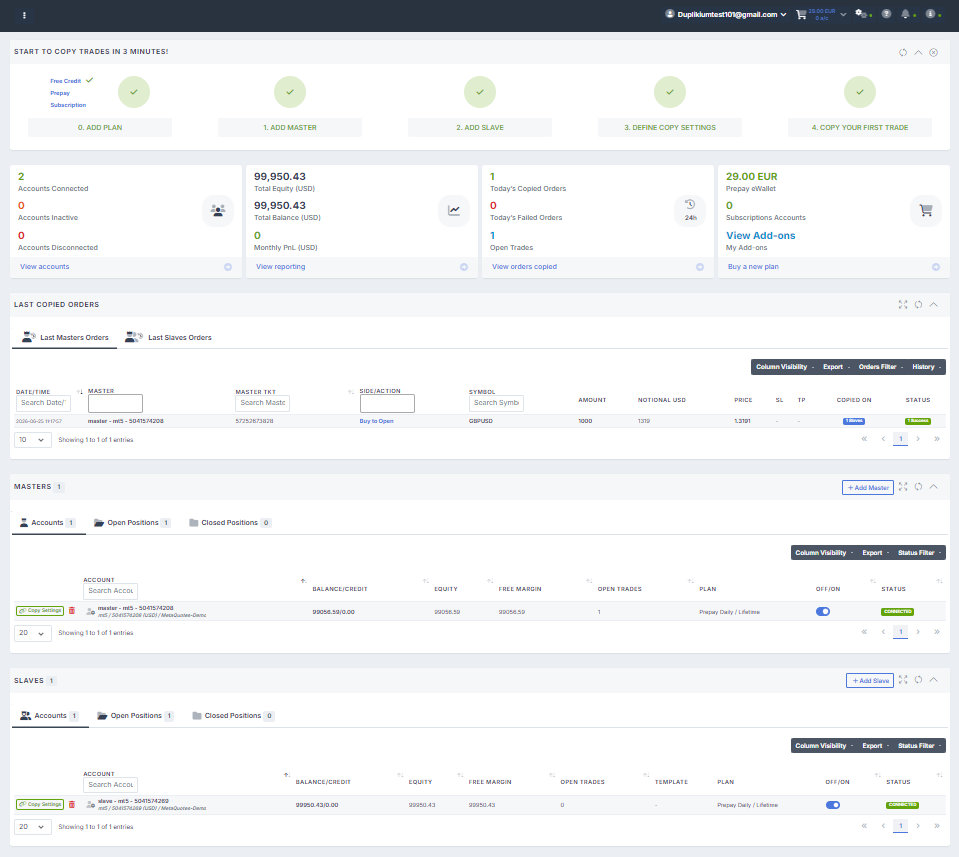The height and width of the screenshot is (857, 959).
Task: Click the Search Date/Time filter field
Action: tap(43, 403)
